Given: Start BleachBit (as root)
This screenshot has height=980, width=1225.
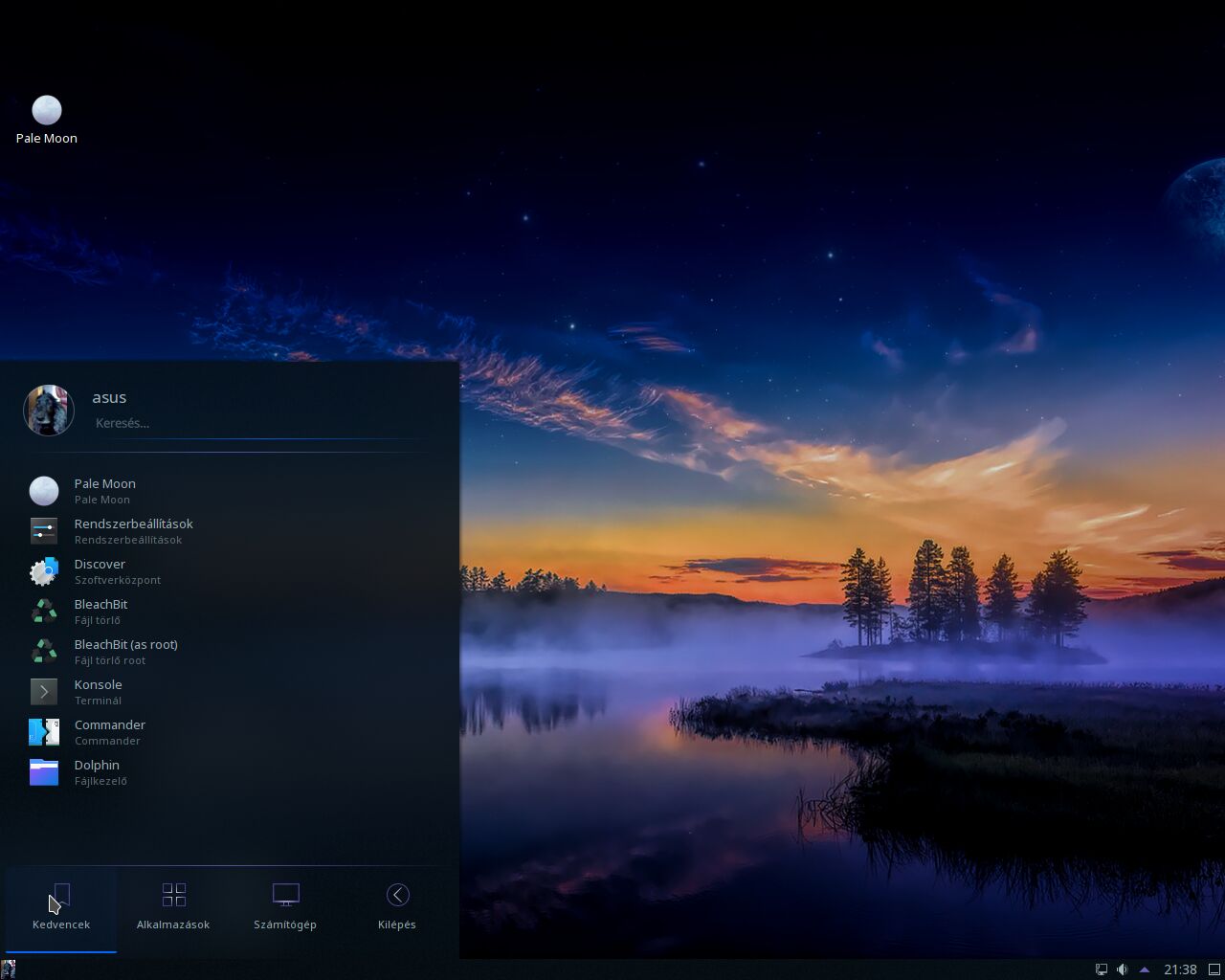Looking at the screenshot, I should click(230, 652).
